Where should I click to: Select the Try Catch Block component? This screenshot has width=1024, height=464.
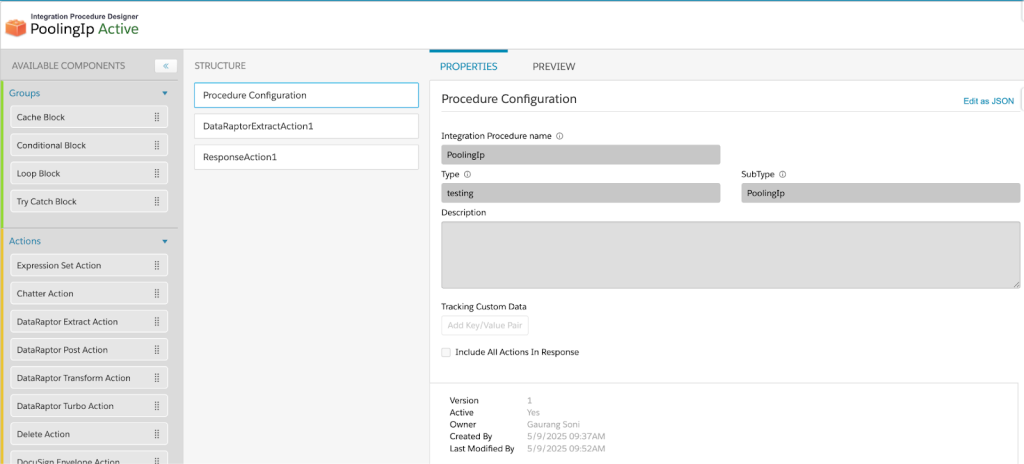pos(89,201)
